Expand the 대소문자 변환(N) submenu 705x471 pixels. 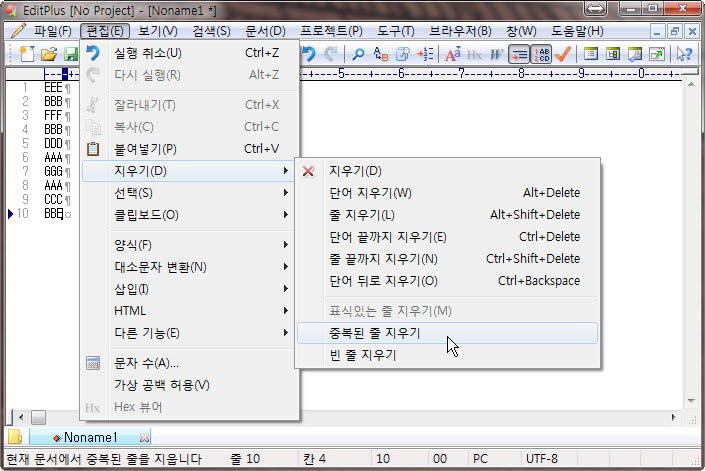coord(190,267)
